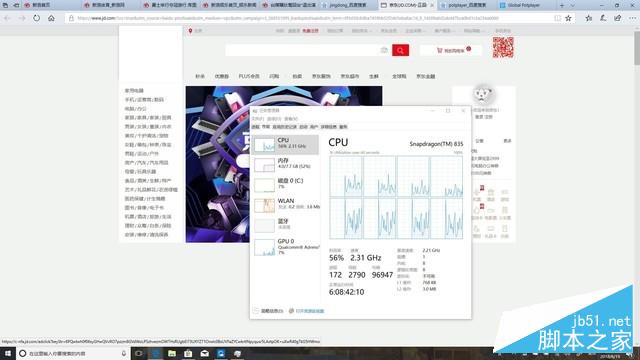Open the 启动 (Startup) tab in Task Manager
Viewport: 640px width, 360px height.
[x=303, y=127]
